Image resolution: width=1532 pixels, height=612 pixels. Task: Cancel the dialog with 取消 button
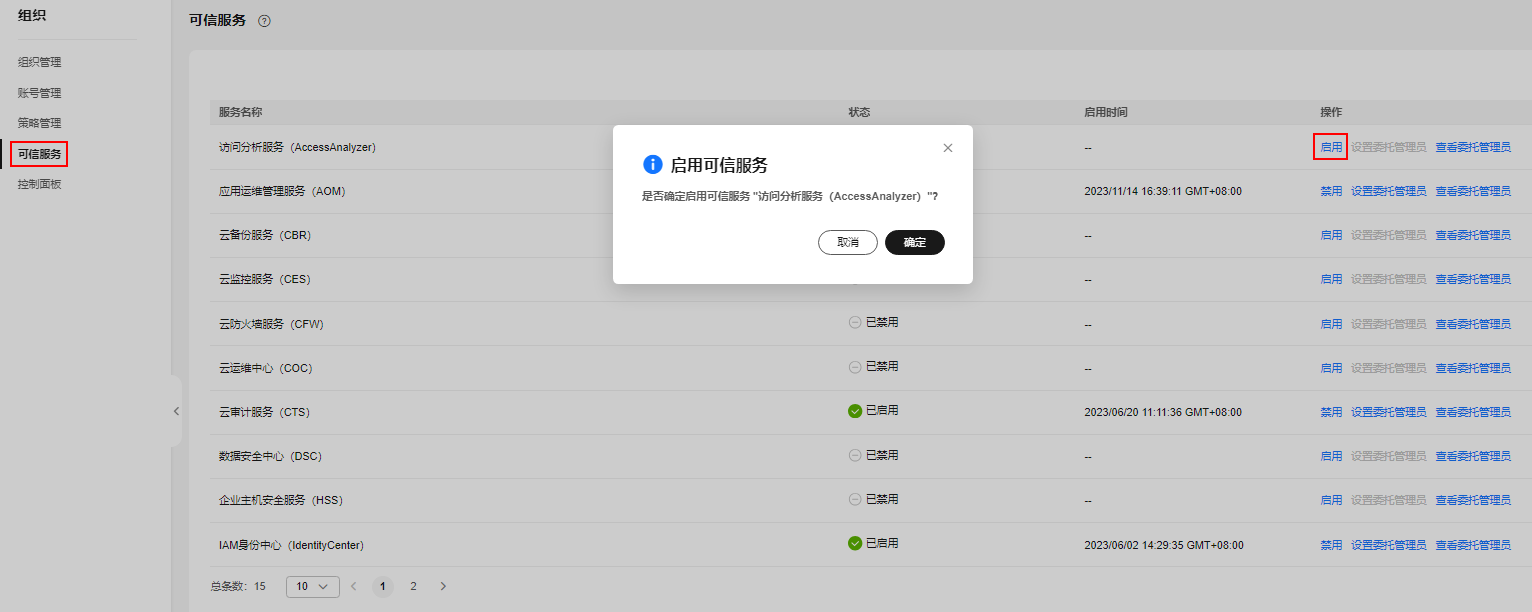tap(847, 242)
